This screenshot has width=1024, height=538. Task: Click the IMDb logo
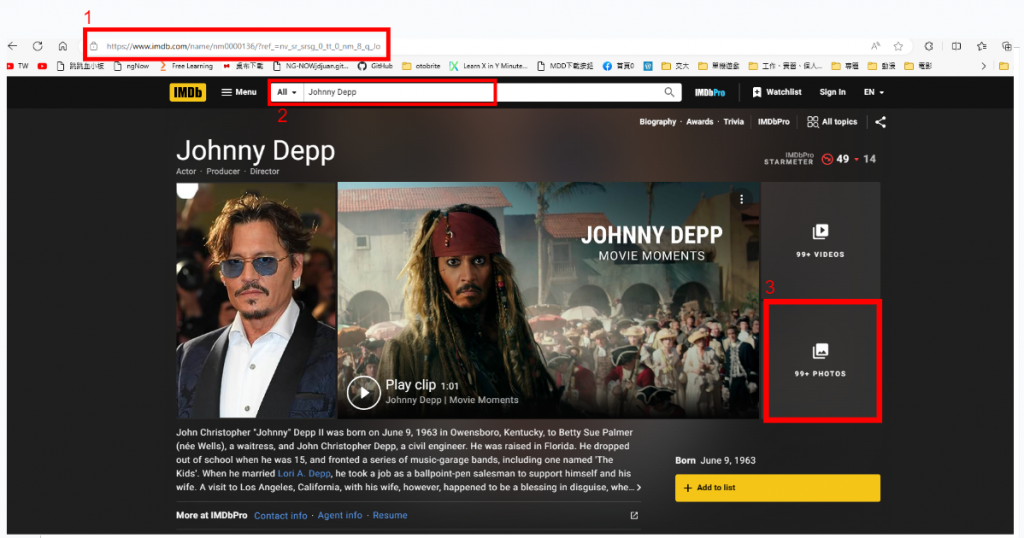click(x=187, y=93)
